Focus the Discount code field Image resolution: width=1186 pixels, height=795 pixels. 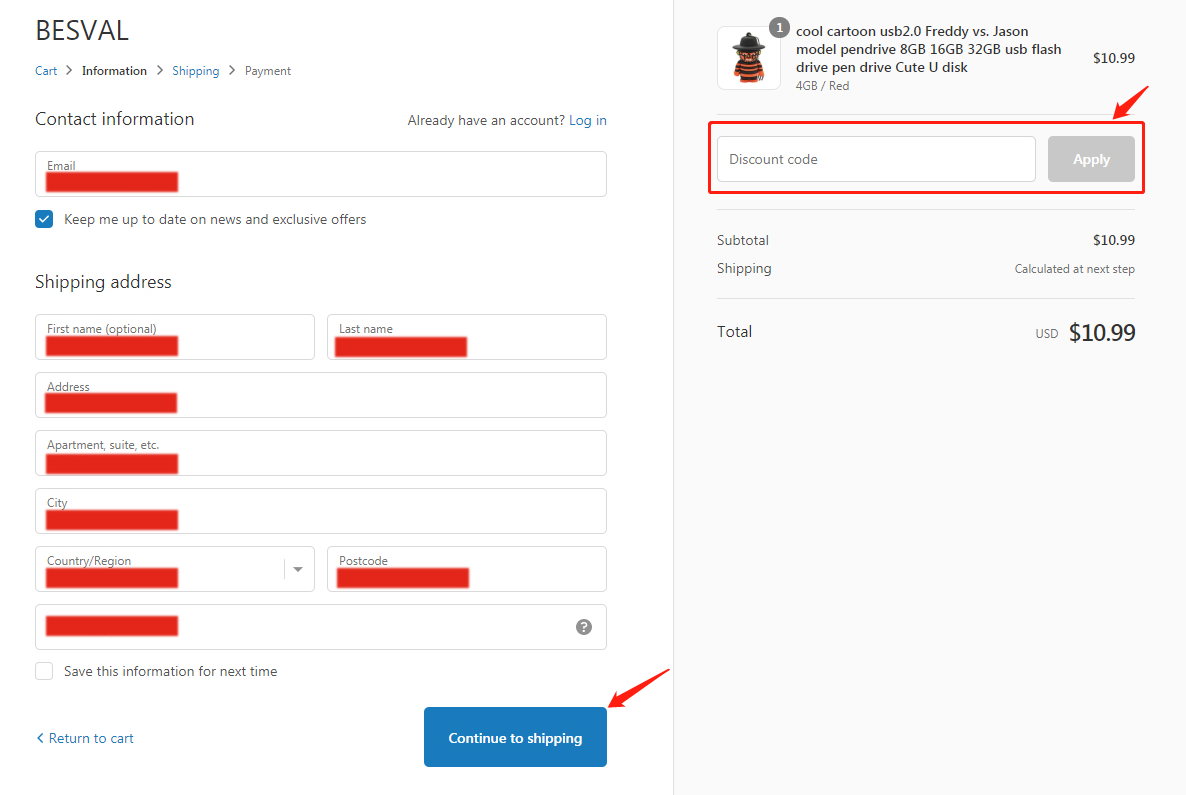(x=875, y=159)
